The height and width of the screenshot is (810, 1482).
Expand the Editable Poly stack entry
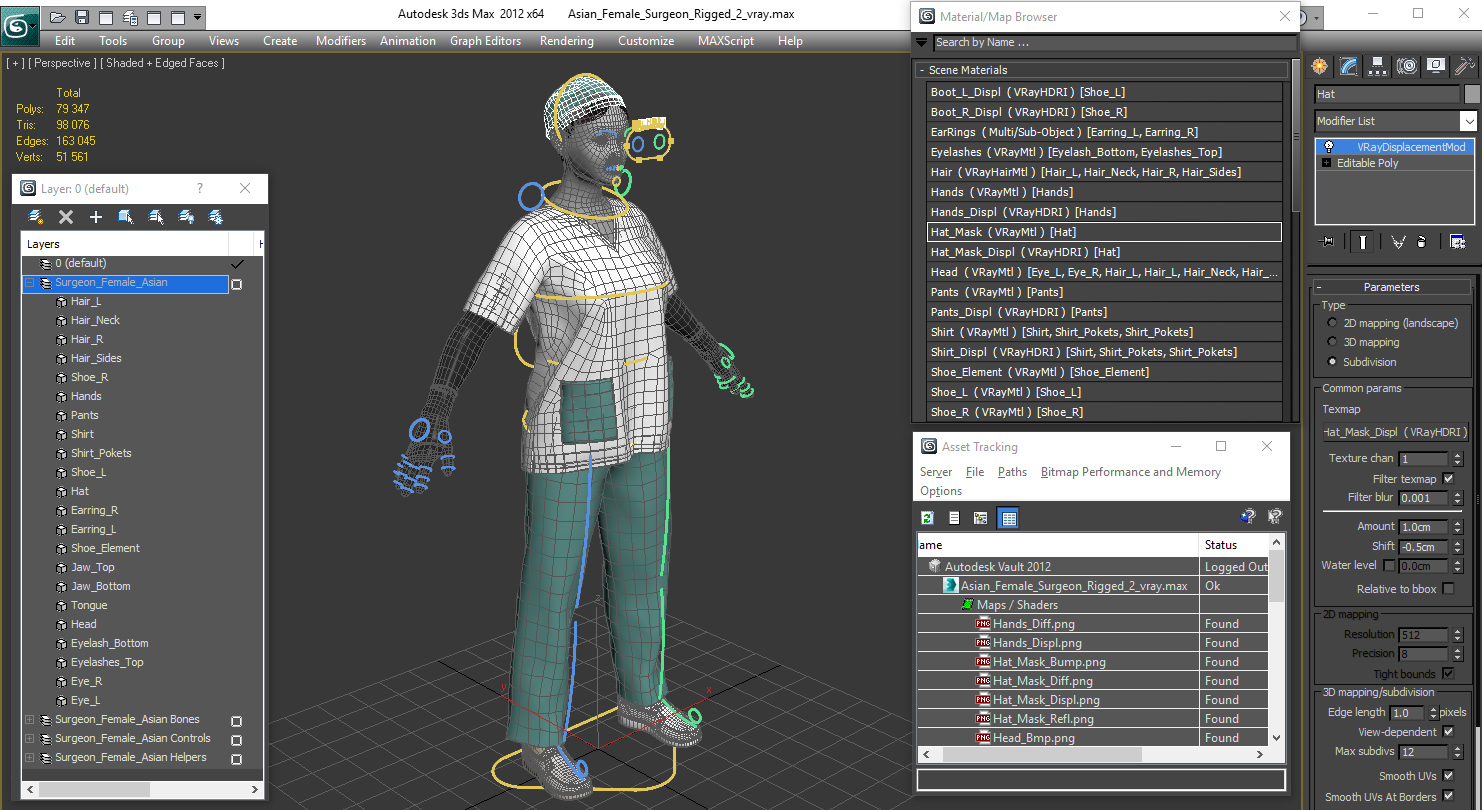(1327, 163)
